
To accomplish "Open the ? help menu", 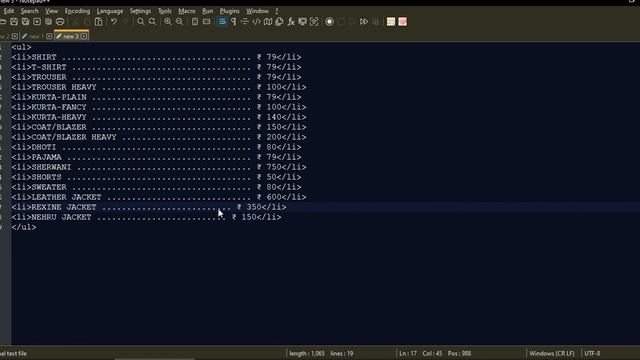I will tap(276, 11).
